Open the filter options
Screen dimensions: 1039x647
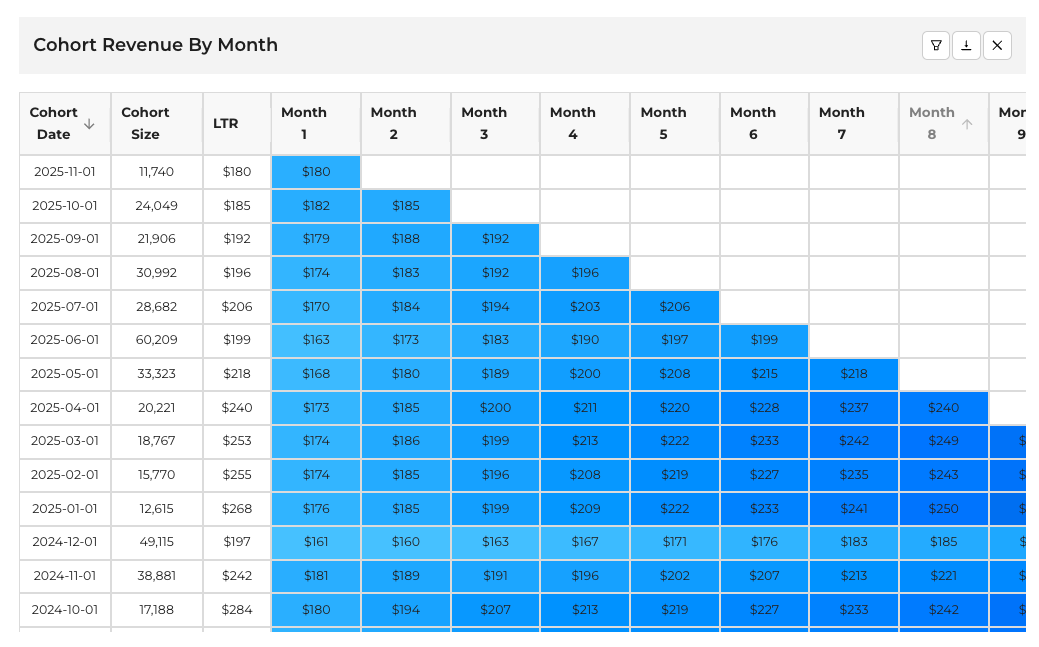coord(936,45)
